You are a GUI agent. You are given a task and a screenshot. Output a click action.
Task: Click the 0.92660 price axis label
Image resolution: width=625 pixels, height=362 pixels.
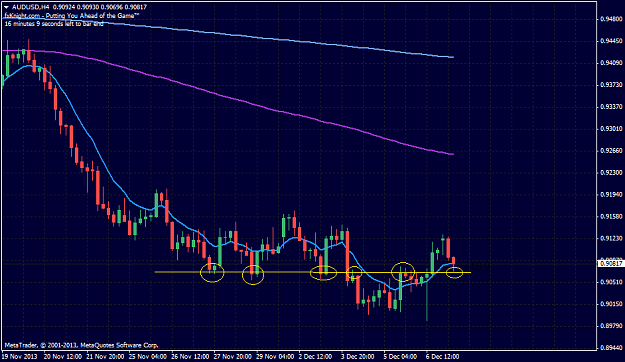(612, 150)
